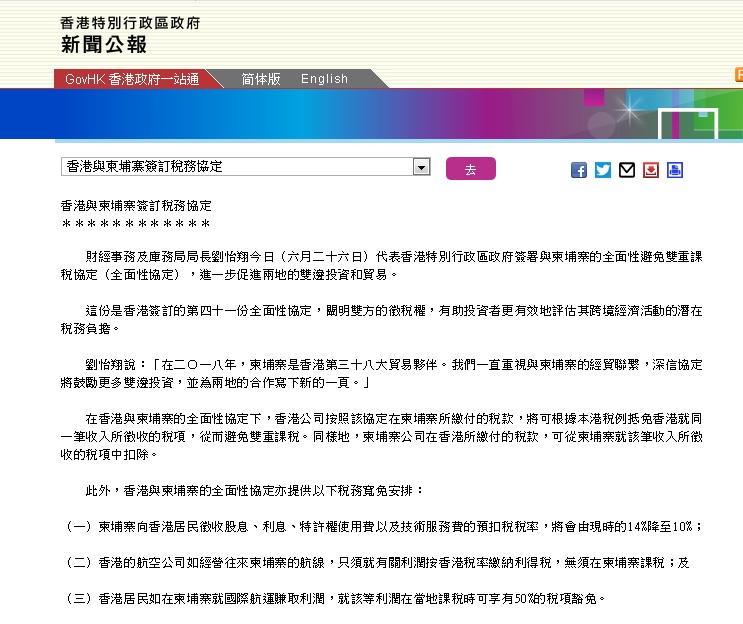Click the orange RSS icon at page edge
Screen dimensions: 743x624
(x=739, y=74)
